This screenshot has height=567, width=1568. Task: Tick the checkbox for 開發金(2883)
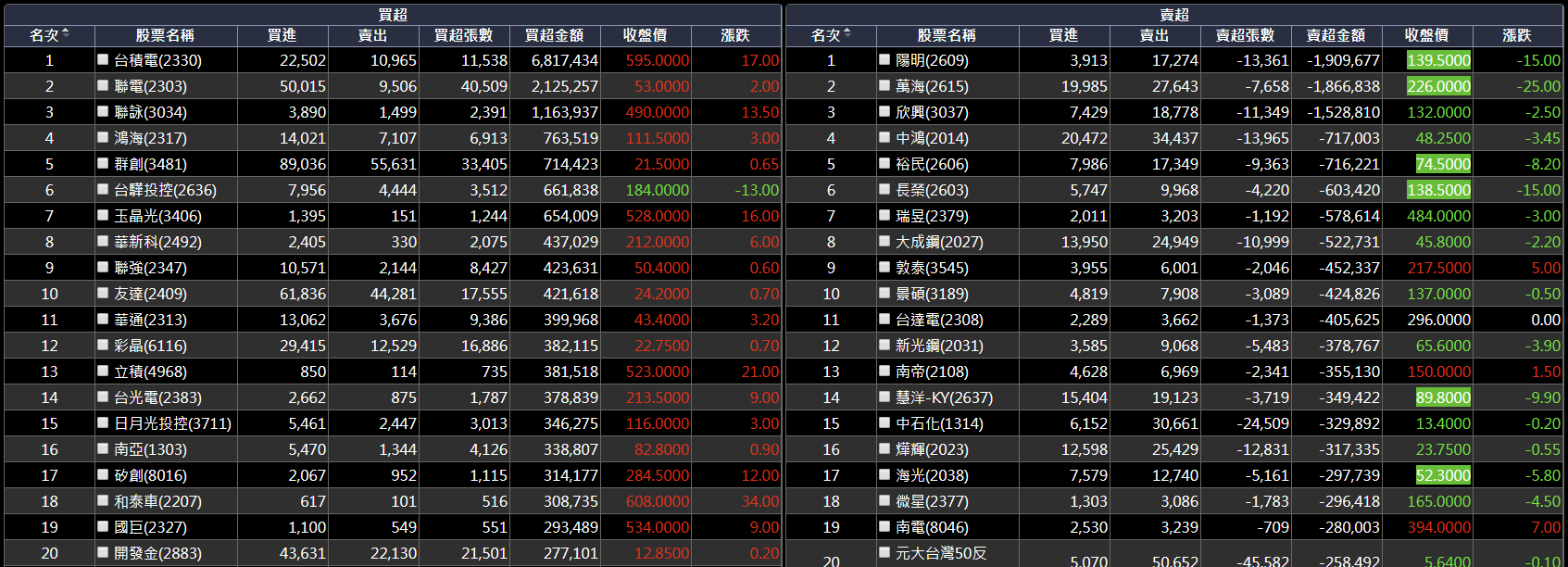103,552
